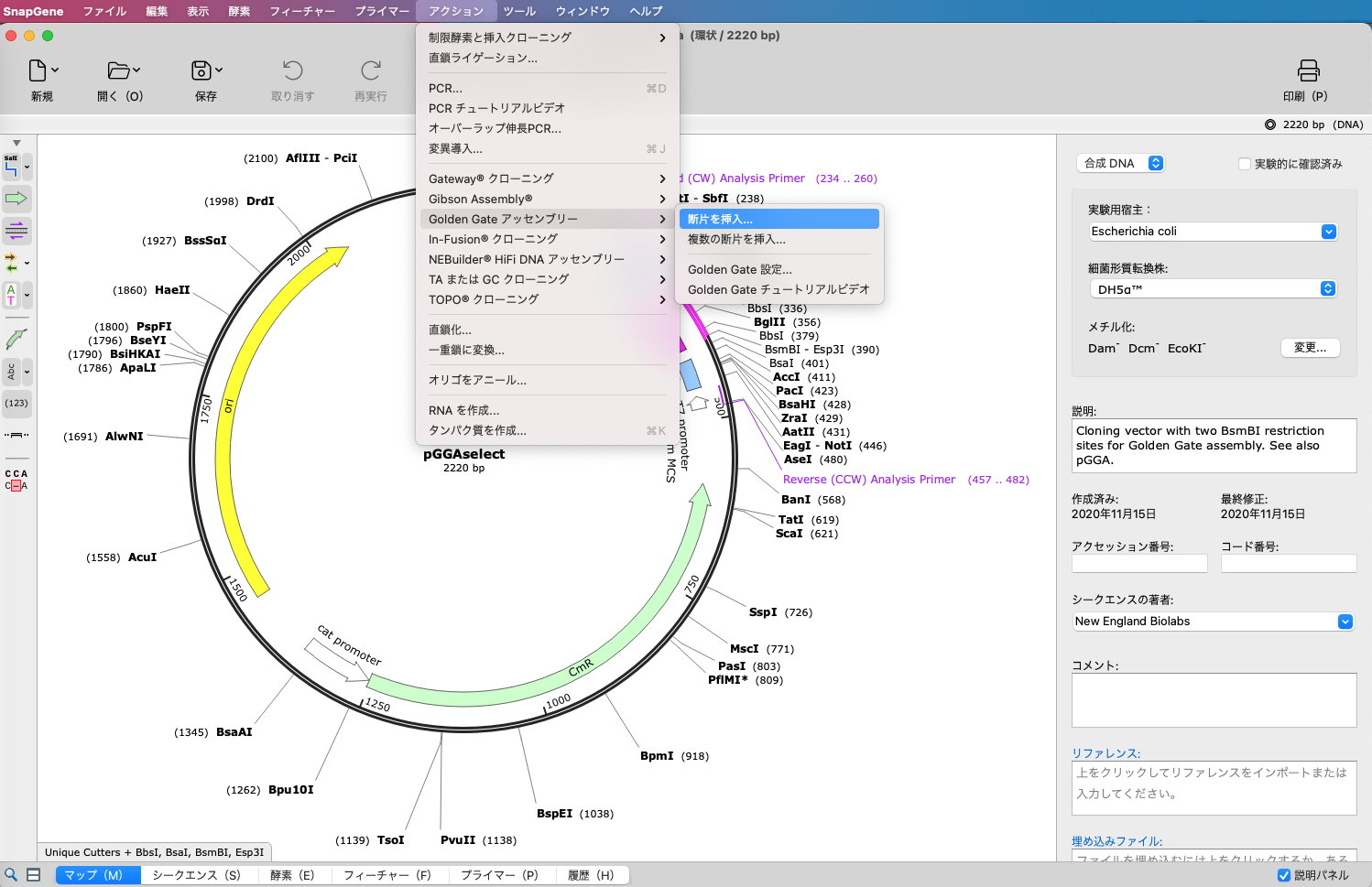This screenshot has height=887, width=1372.
Task: Click the magnifier search icon at bottom left
Action: [x=11, y=875]
